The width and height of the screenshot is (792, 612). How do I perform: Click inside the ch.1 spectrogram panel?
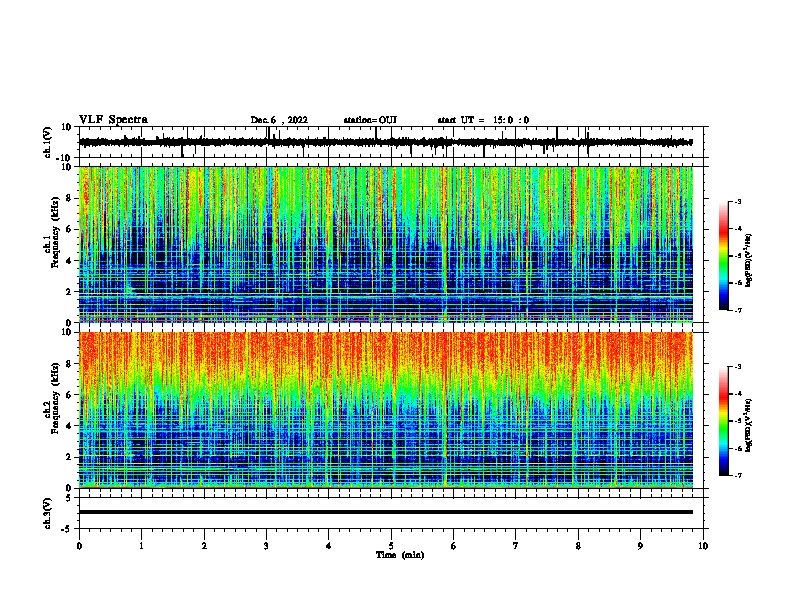click(x=386, y=244)
